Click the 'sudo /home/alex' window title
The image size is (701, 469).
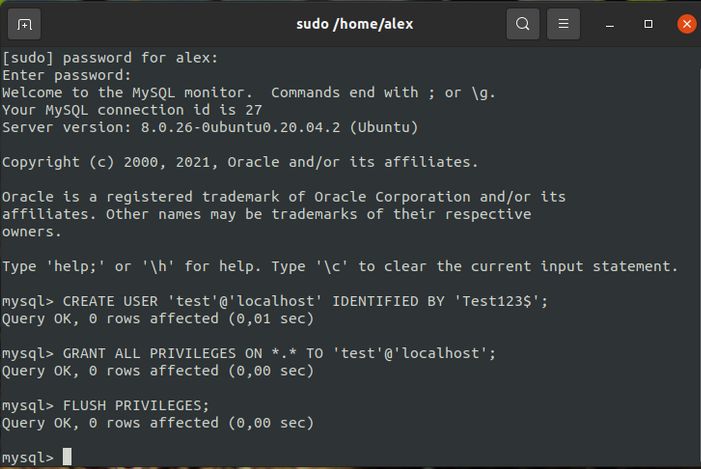[355, 24]
